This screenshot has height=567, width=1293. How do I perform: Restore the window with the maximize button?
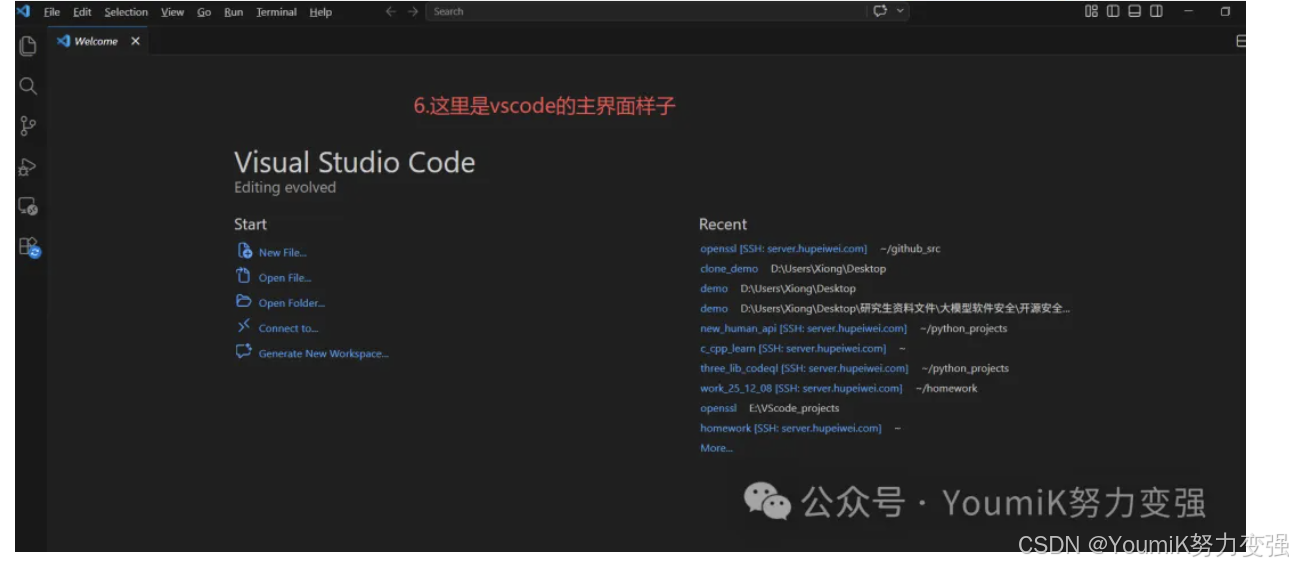click(1225, 11)
